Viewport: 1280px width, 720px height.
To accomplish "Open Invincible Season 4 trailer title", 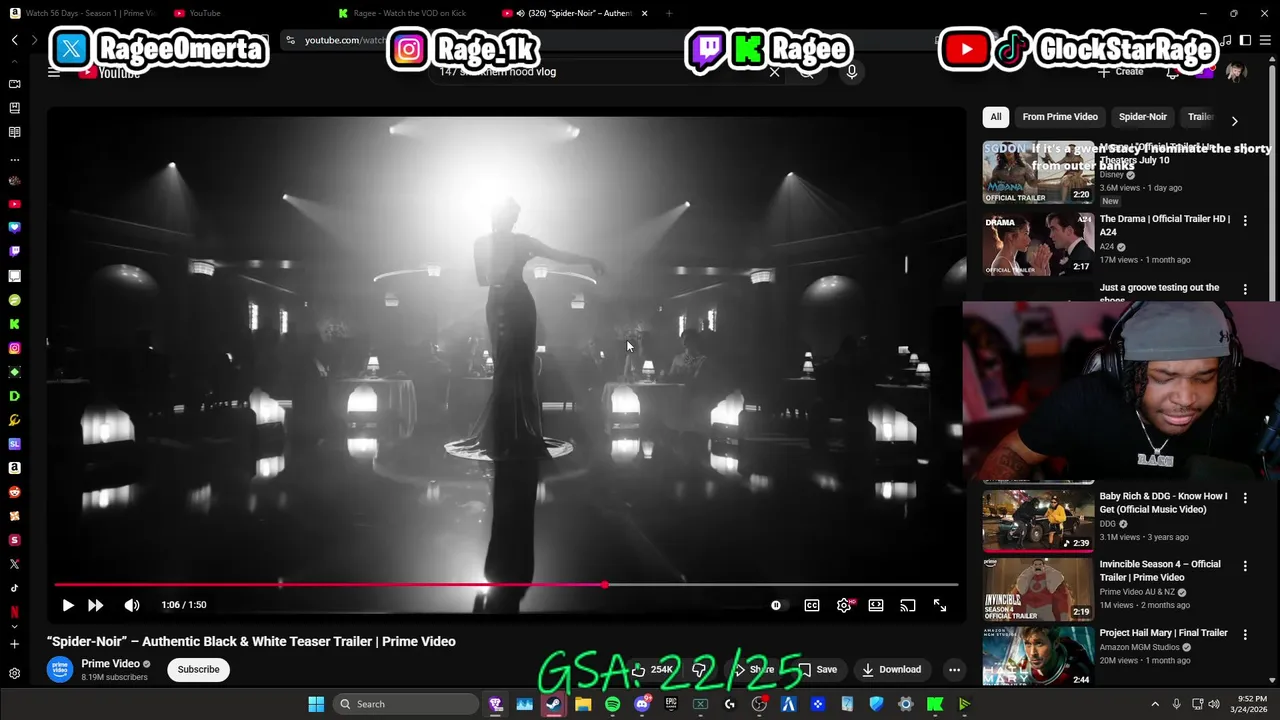I will [x=1160, y=570].
